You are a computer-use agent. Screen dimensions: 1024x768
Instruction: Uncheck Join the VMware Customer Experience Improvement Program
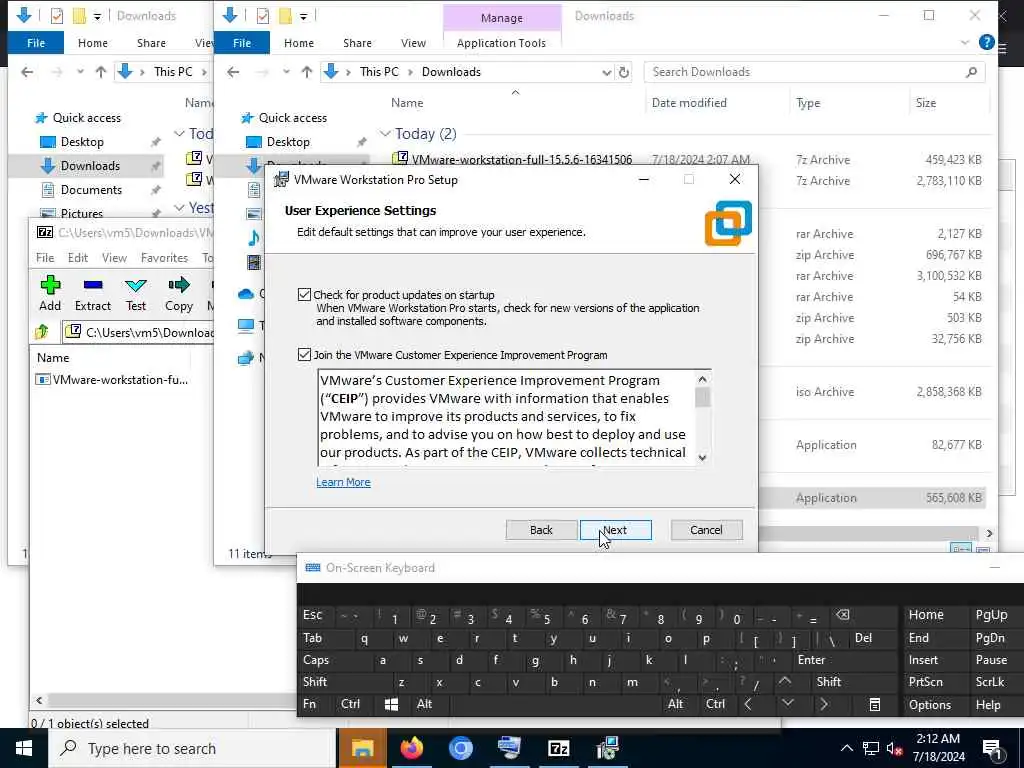click(304, 355)
